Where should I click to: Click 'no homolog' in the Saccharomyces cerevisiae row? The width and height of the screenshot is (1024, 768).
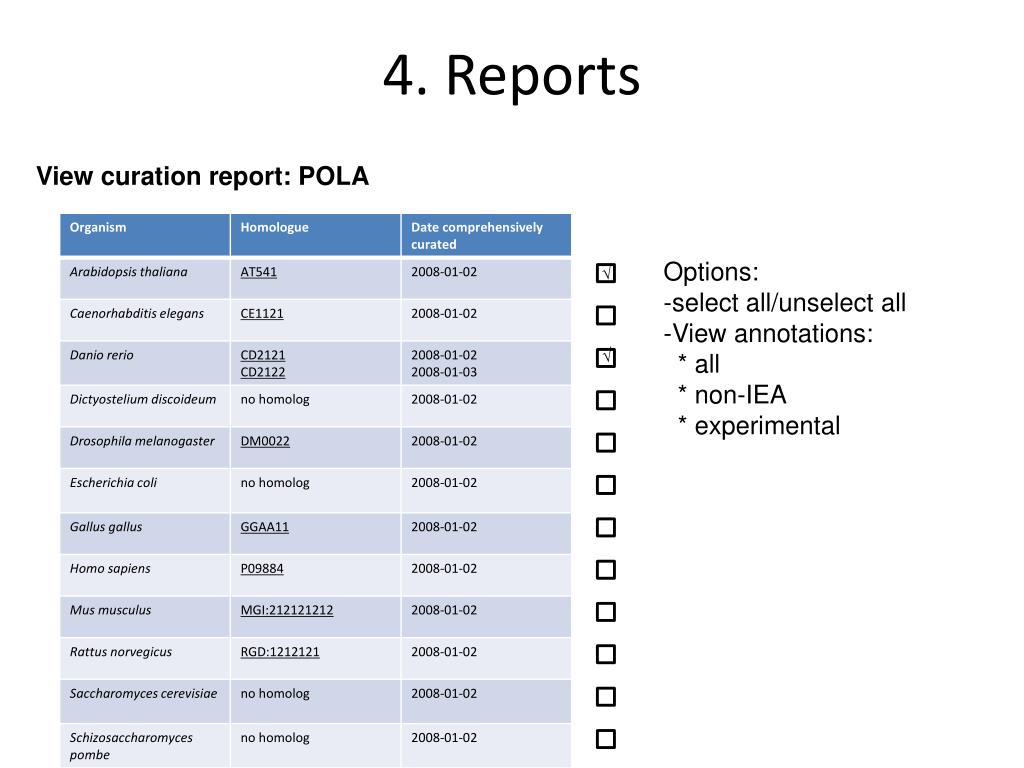275,694
